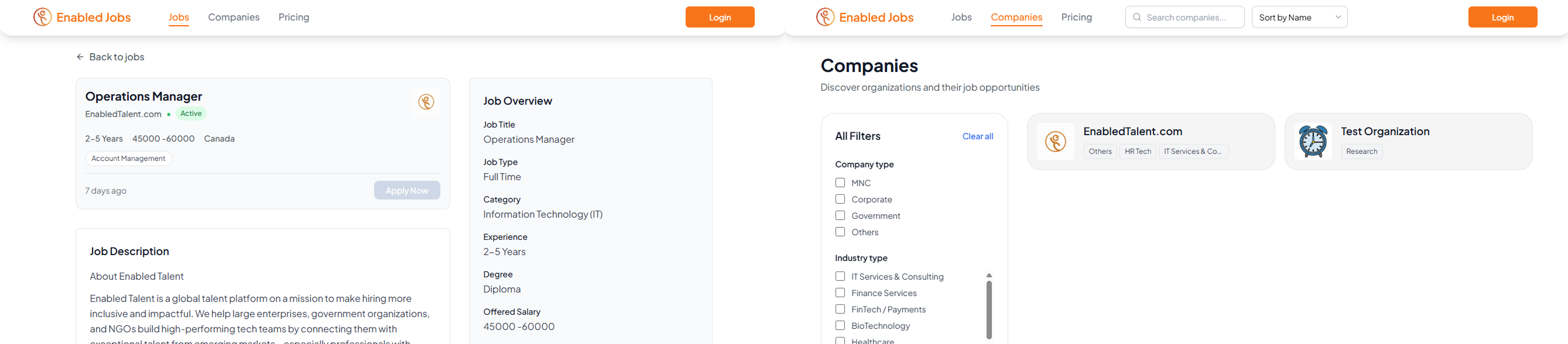
Task: Go to Companies tab in left navbar
Action: click(x=234, y=17)
